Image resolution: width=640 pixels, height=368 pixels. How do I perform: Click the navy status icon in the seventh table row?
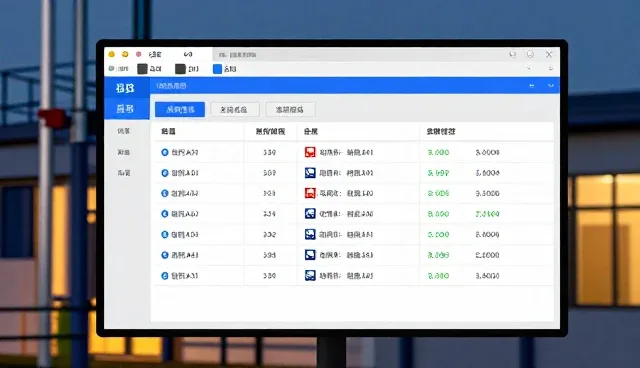[x=310, y=276]
